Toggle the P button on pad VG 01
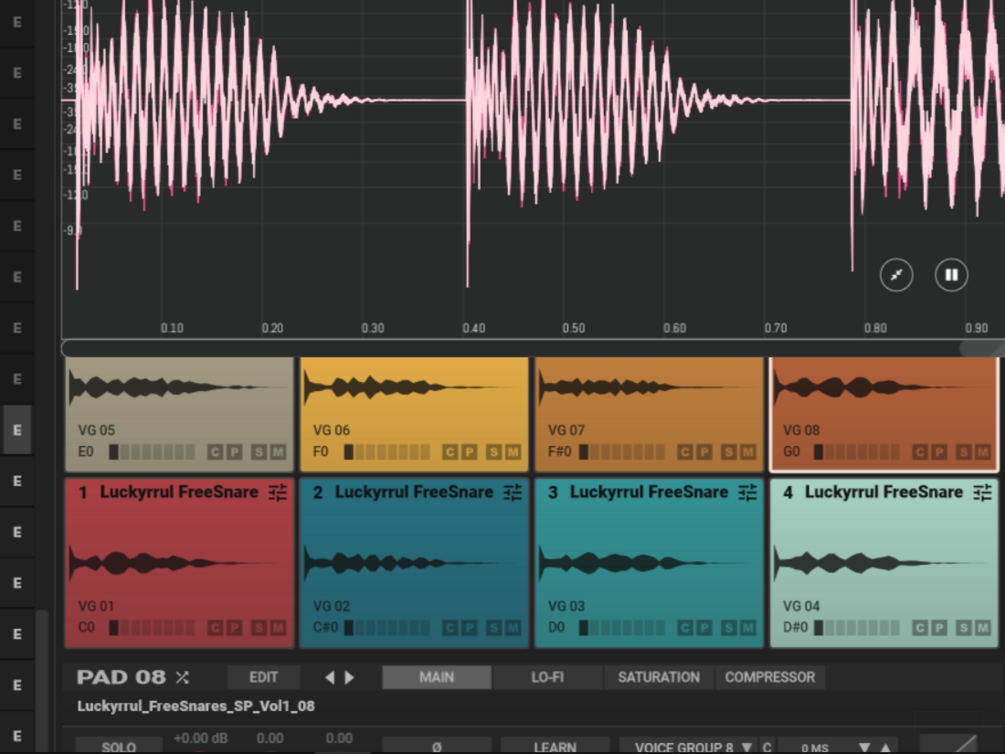The height and width of the screenshot is (754, 1005). tap(235, 628)
